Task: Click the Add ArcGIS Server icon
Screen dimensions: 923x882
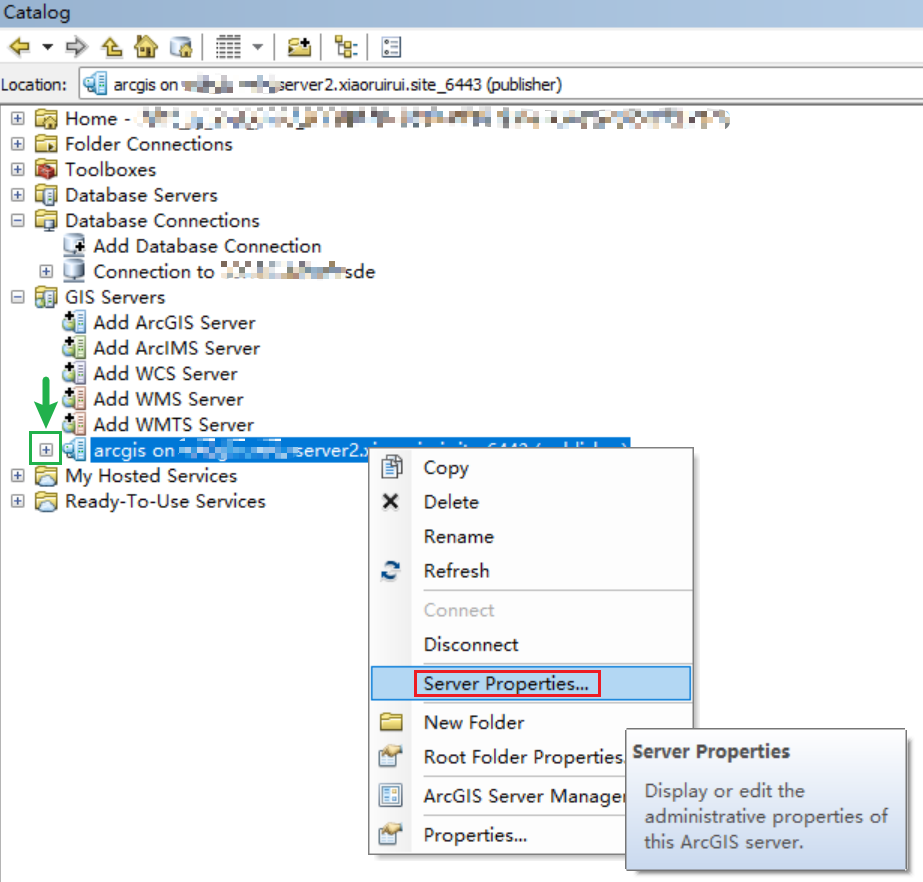Action: pyautogui.click(x=74, y=322)
